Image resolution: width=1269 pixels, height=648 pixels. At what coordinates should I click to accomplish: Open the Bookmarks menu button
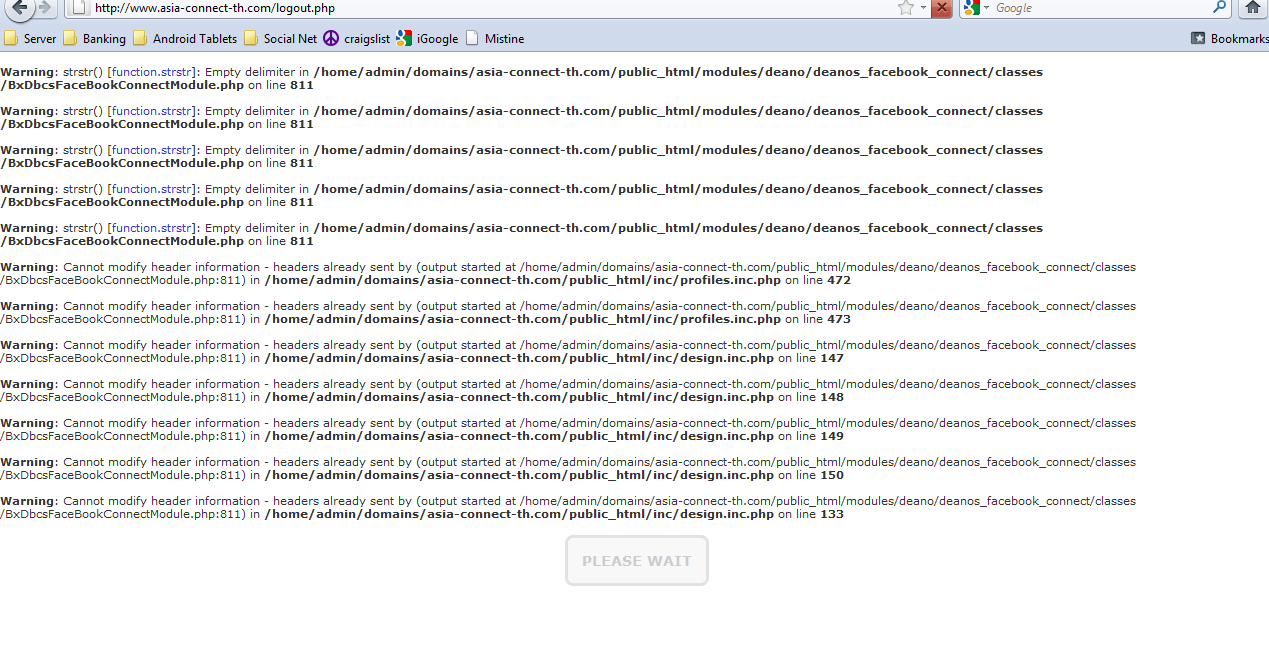click(1229, 39)
